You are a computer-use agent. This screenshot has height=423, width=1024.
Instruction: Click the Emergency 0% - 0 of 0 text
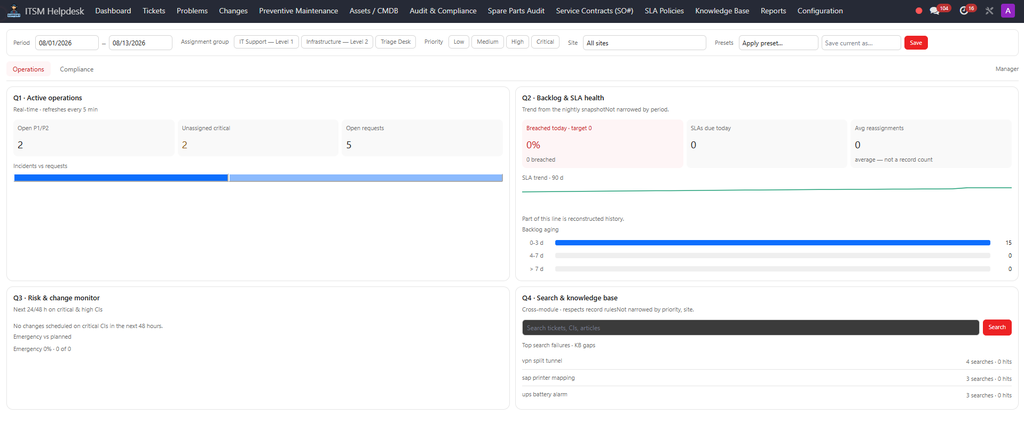click(x=42, y=349)
